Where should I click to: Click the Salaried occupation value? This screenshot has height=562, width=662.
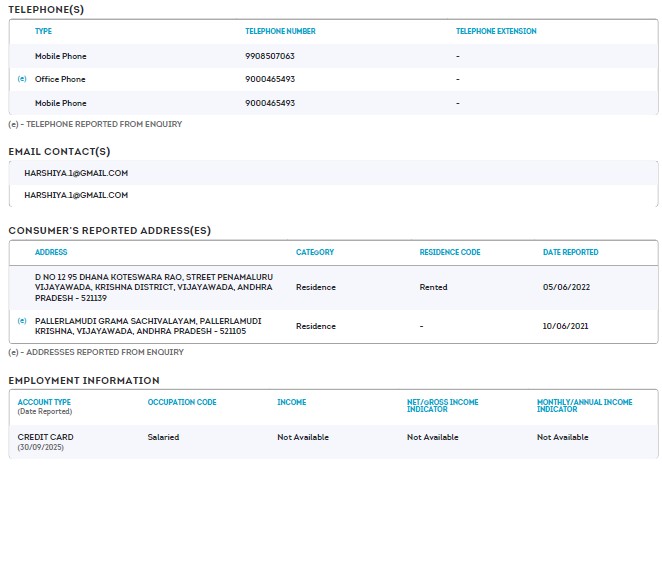coord(163,437)
